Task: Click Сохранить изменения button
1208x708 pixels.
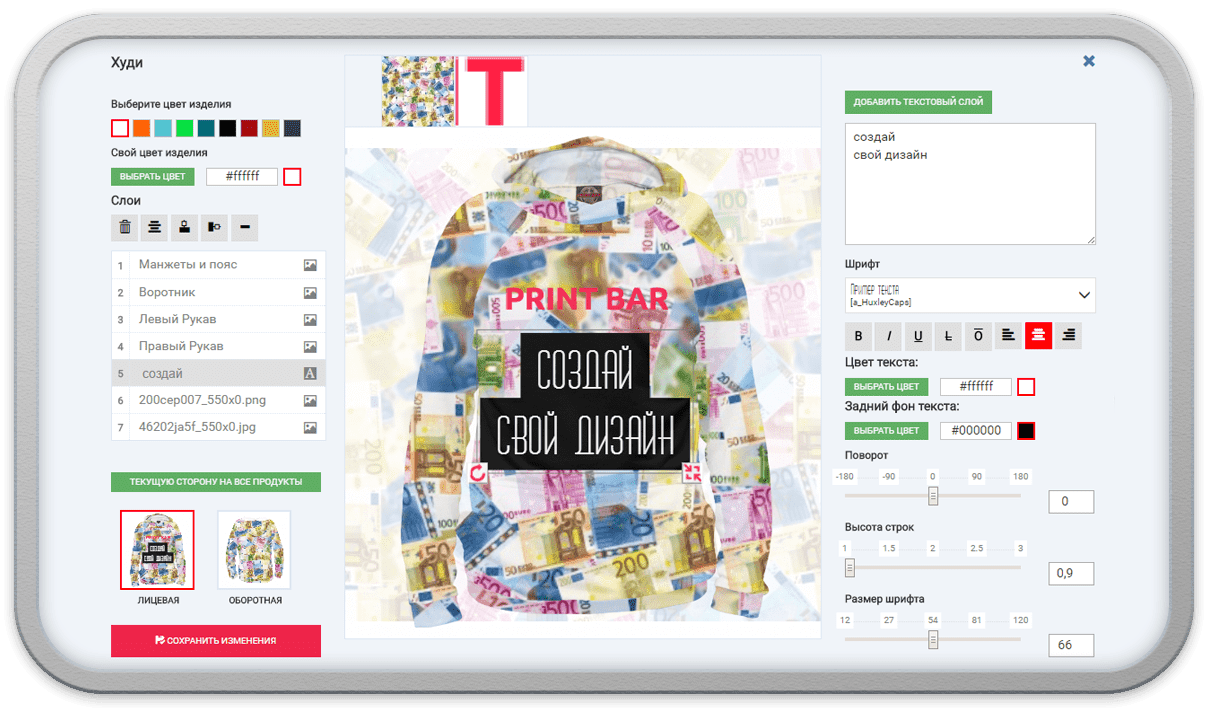Action: (216, 641)
